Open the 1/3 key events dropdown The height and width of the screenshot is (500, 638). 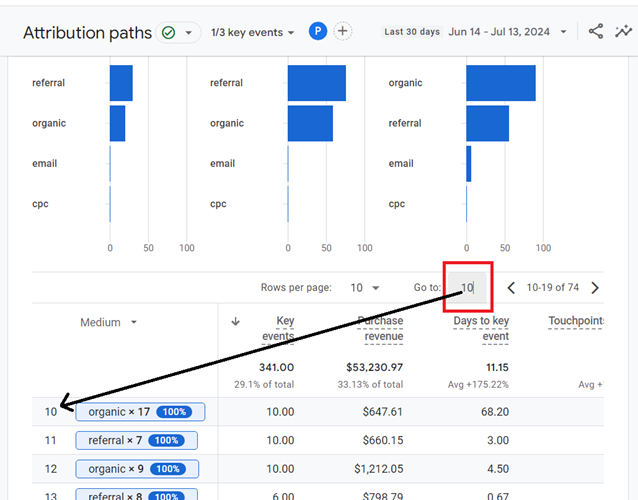point(252,33)
